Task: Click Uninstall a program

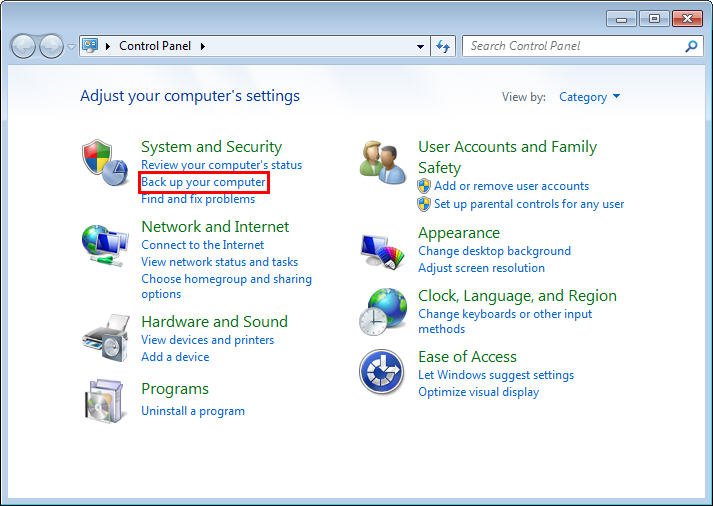Action: (193, 411)
